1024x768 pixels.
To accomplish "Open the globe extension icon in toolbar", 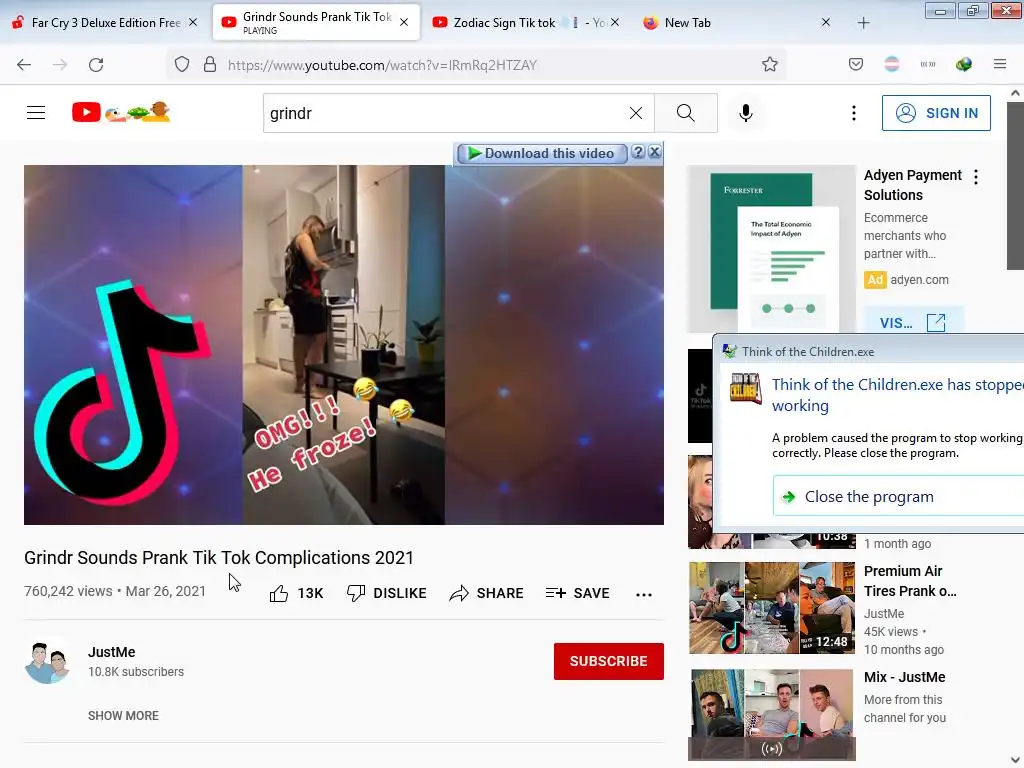I will pos(964,64).
